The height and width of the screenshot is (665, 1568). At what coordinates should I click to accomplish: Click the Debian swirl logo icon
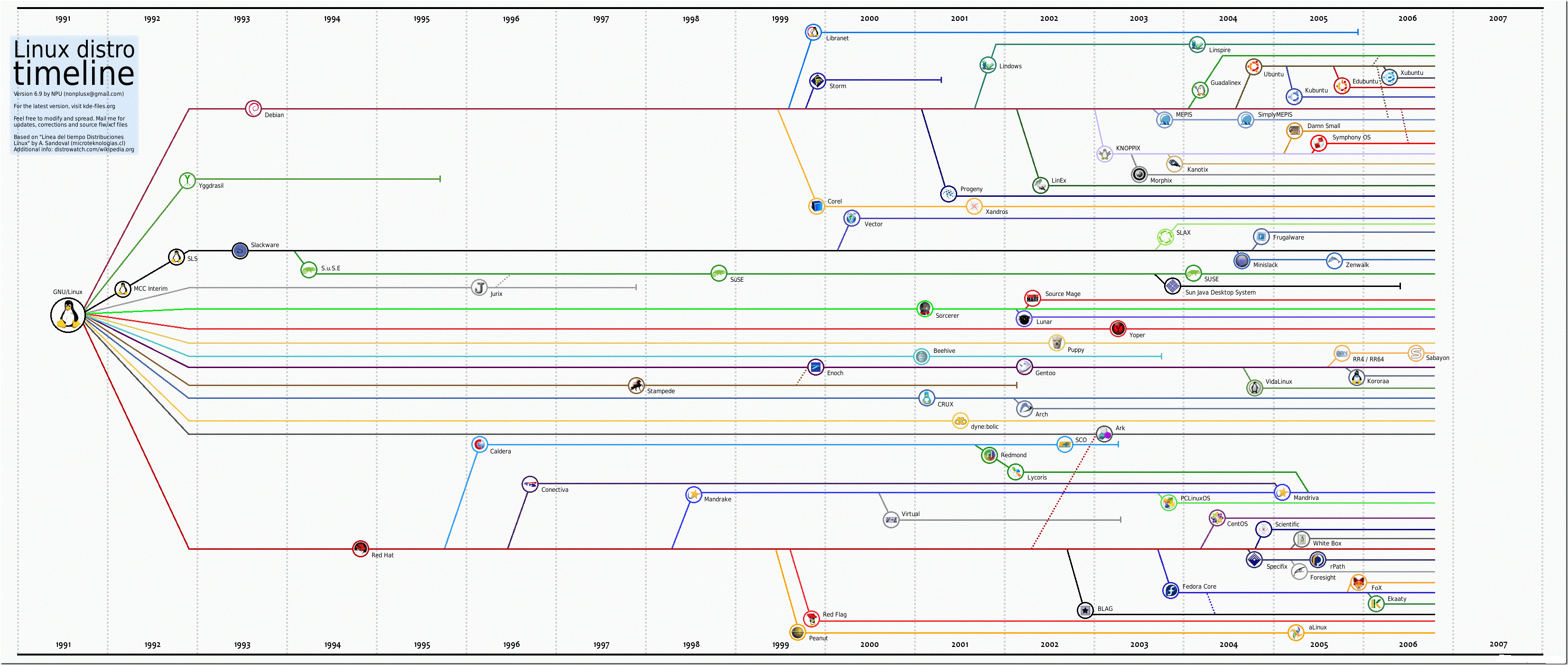tap(253, 109)
